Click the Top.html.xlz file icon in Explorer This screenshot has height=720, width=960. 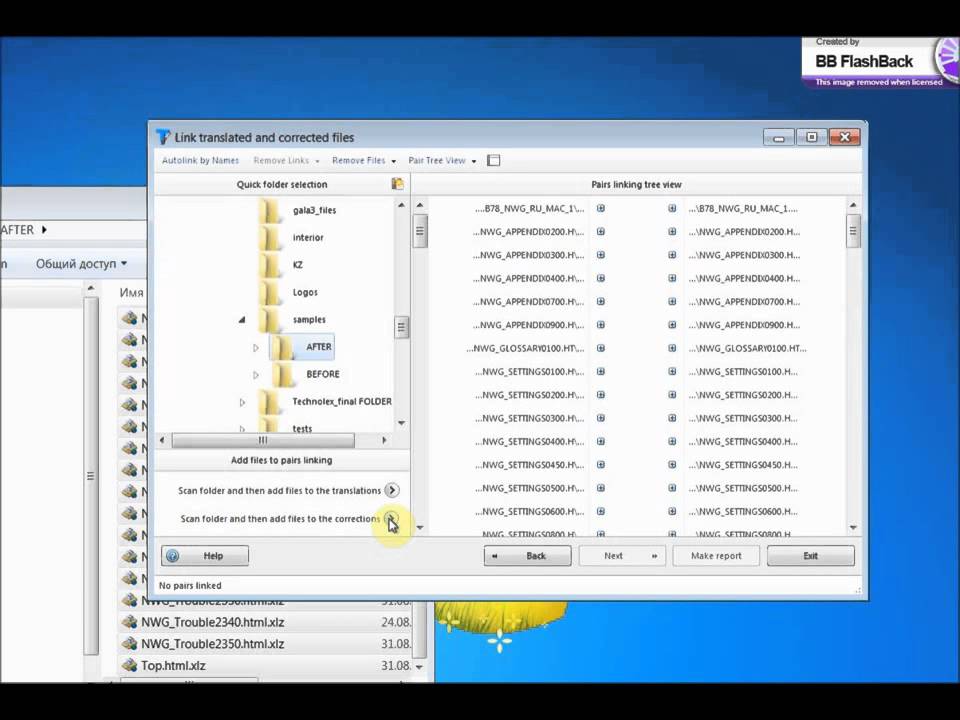point(129,666)
